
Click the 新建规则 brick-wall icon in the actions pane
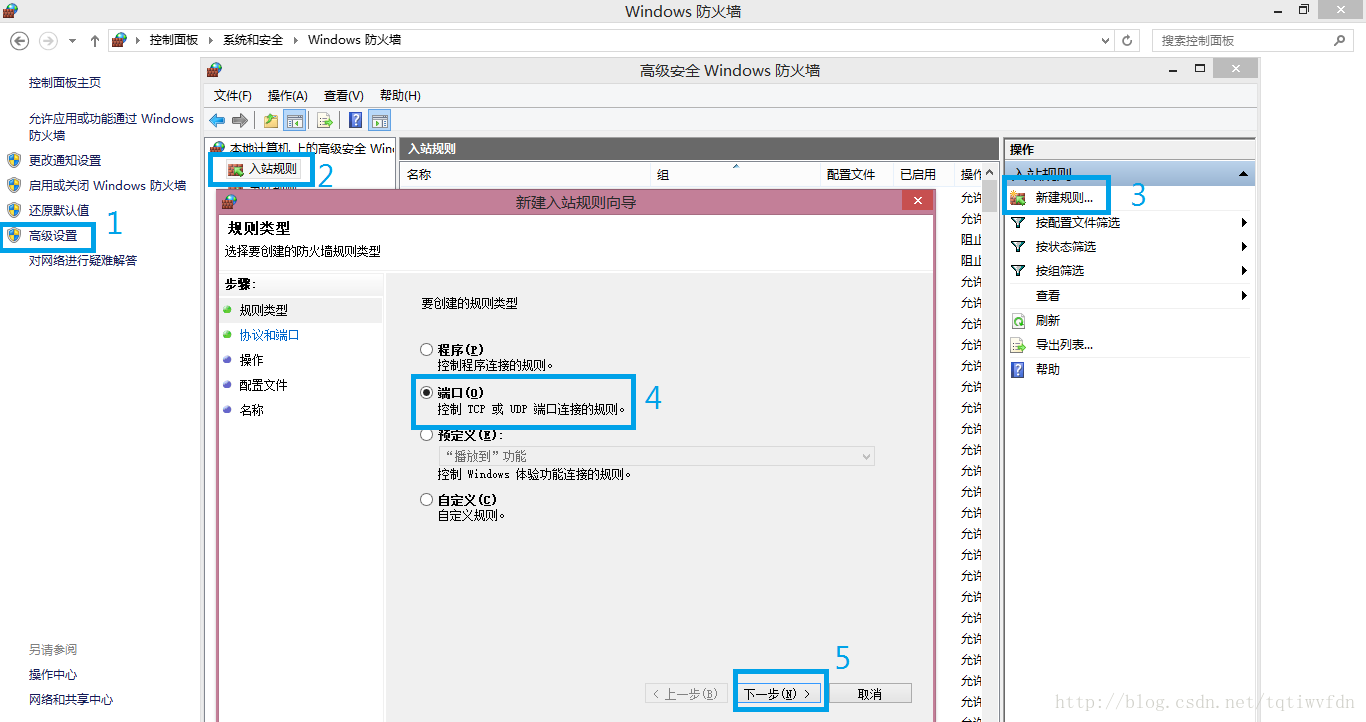tap(1018, 198)
